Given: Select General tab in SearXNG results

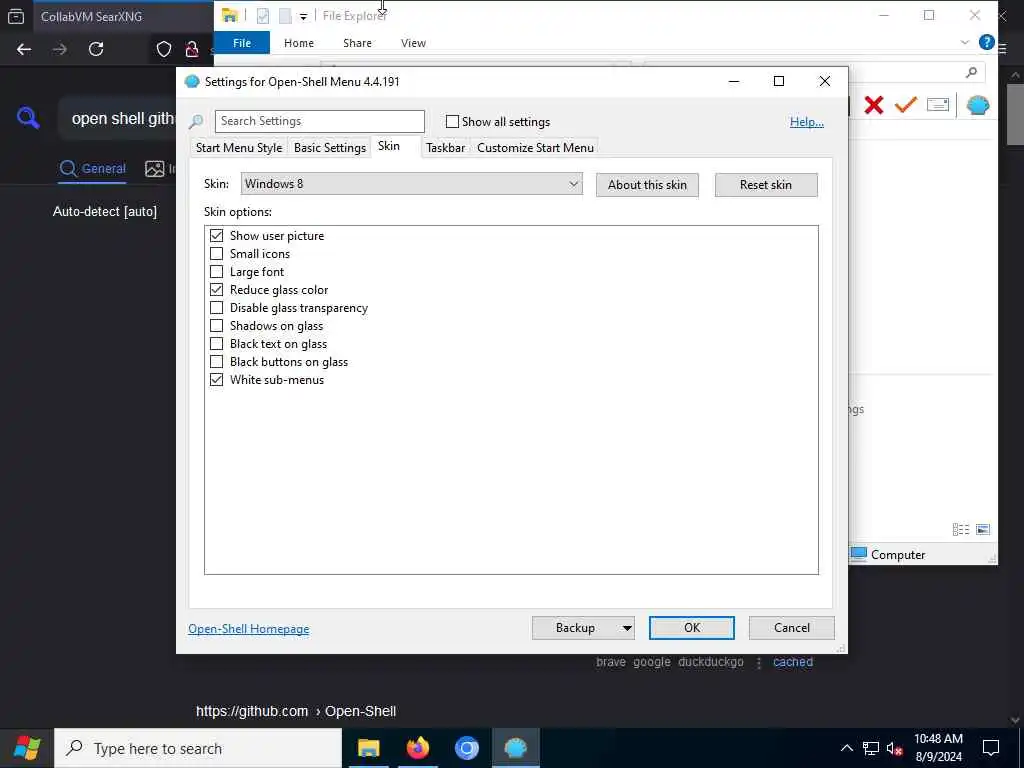Looking at the screenshot, I should click(93, 168).
